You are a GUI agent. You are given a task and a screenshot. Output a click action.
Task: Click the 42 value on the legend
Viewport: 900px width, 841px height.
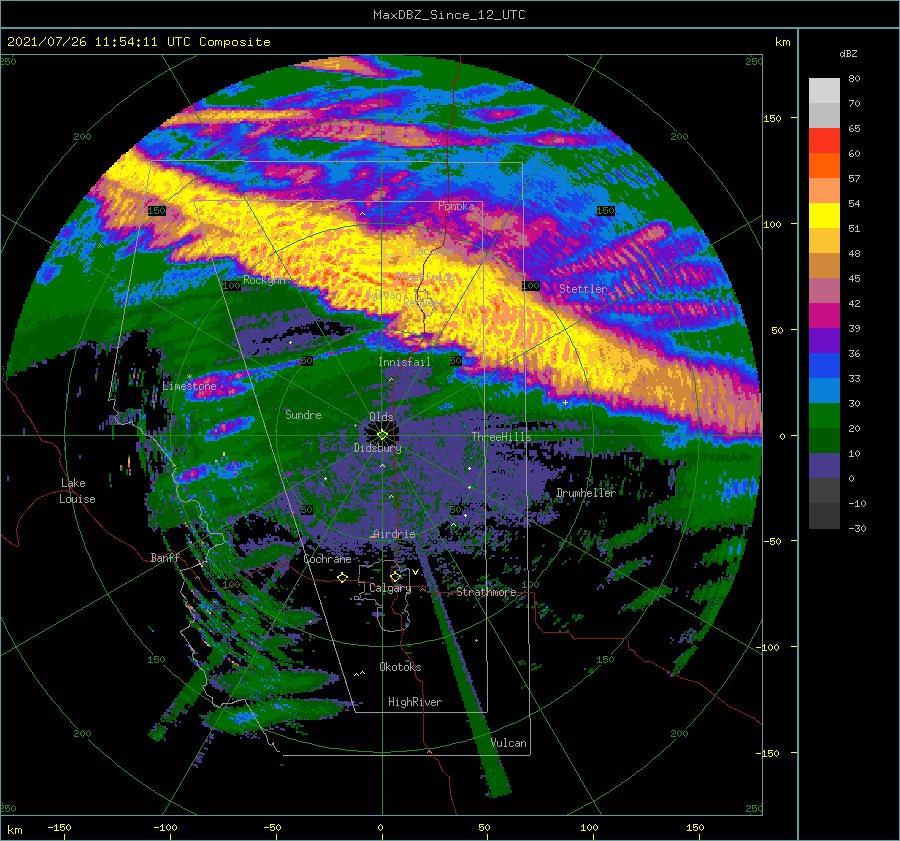854,303
